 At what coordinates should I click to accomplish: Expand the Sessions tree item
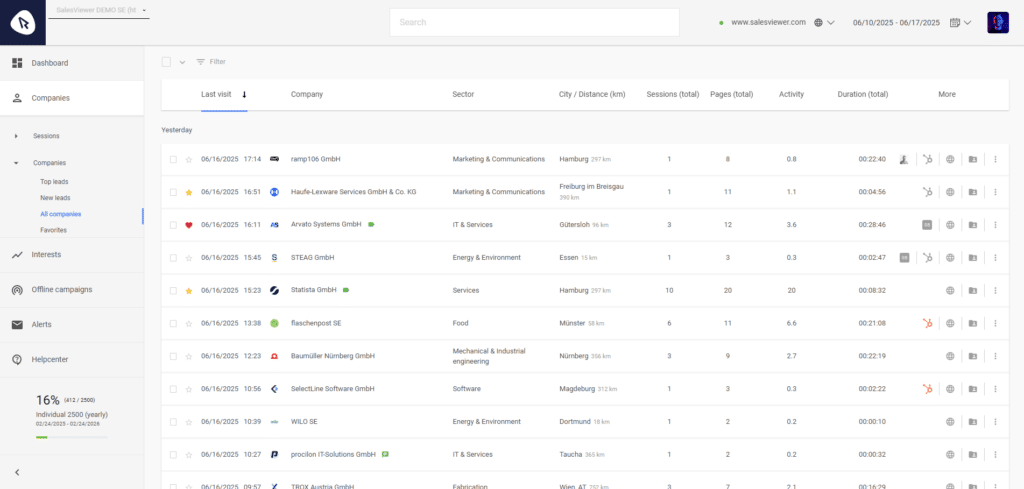(x=16, y=136)
